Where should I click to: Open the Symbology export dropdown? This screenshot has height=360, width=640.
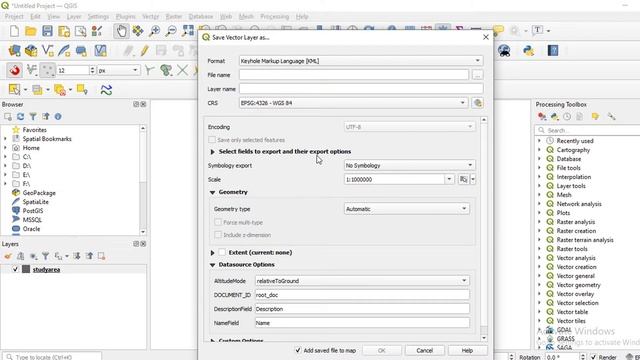[x=409, y=165]
